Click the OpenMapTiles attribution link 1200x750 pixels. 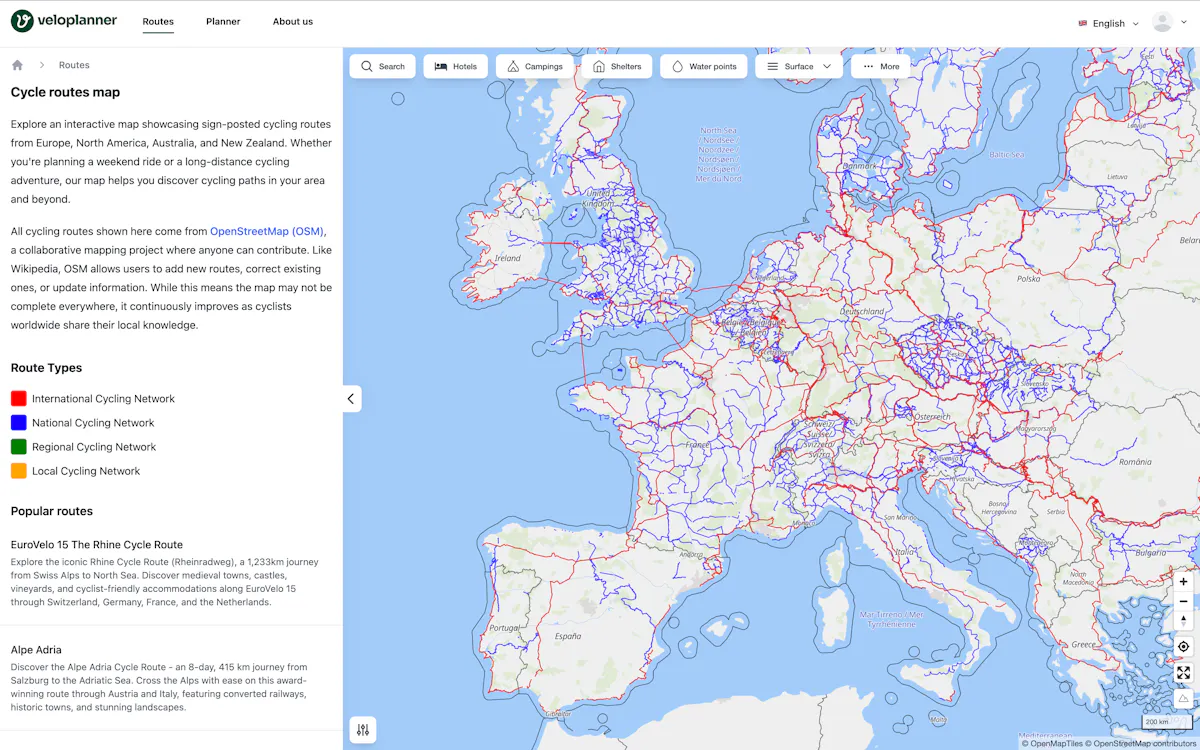coord(1051,743)
